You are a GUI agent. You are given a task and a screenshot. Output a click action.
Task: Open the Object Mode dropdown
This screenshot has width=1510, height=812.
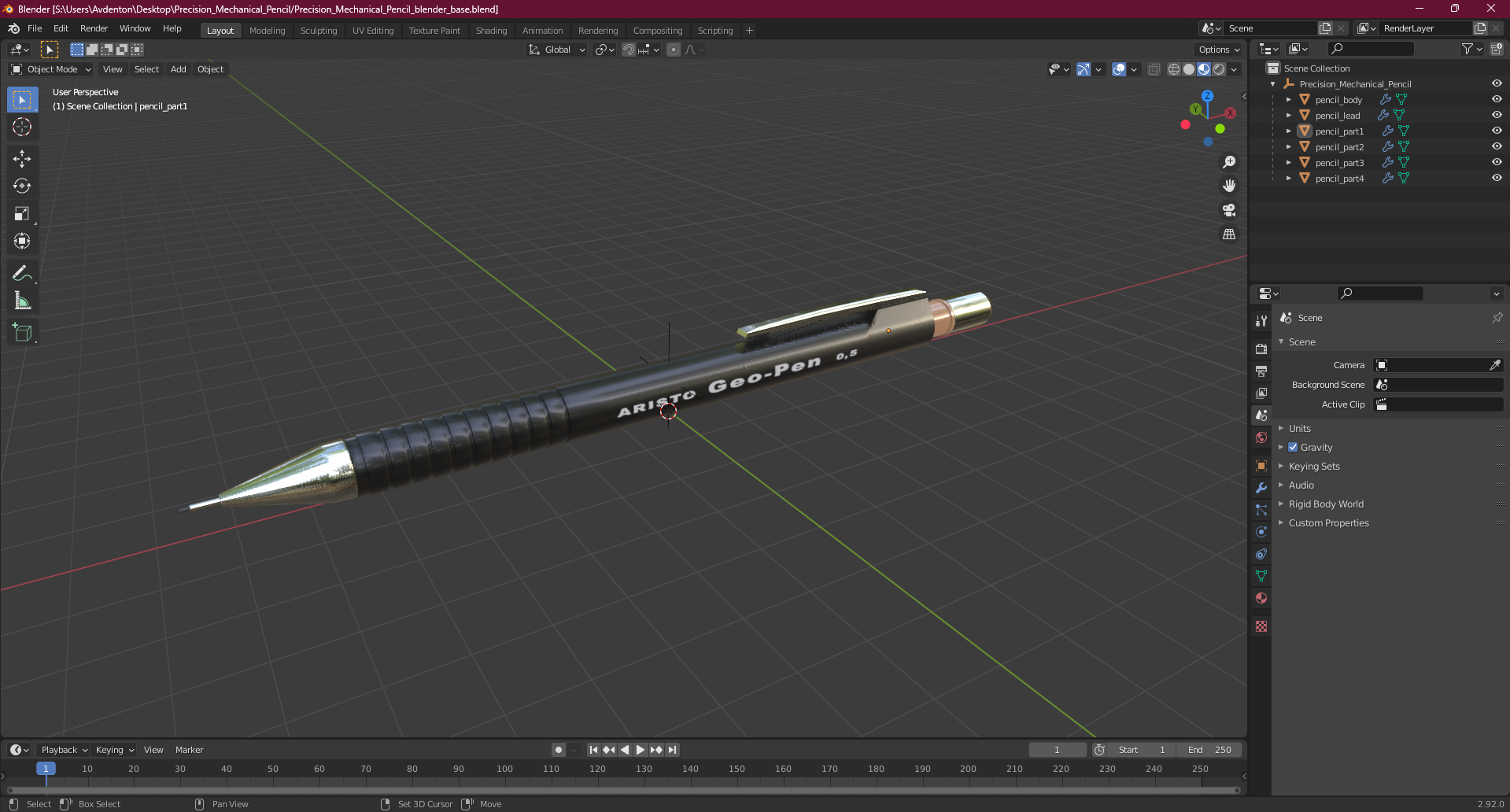click(x=51, y=69)
